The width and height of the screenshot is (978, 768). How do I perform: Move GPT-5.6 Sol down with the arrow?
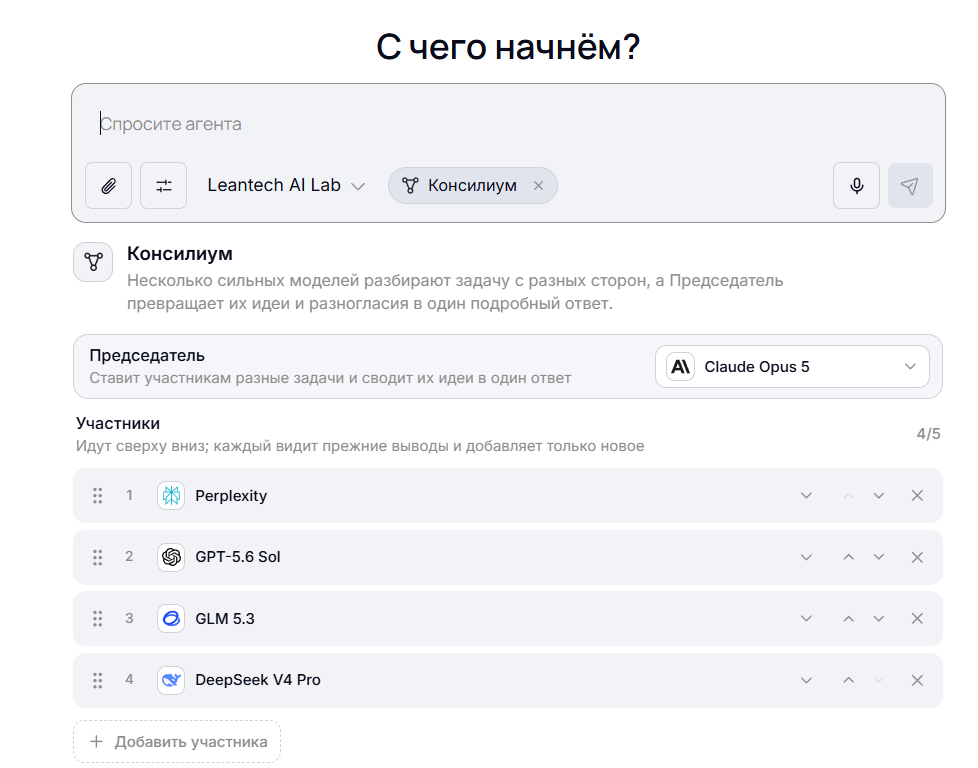tap(879, 557)
